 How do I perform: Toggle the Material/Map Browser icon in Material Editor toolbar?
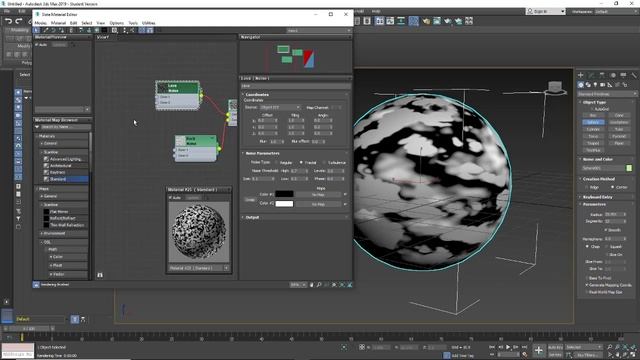pyautogui.click(x=142, y=30)
